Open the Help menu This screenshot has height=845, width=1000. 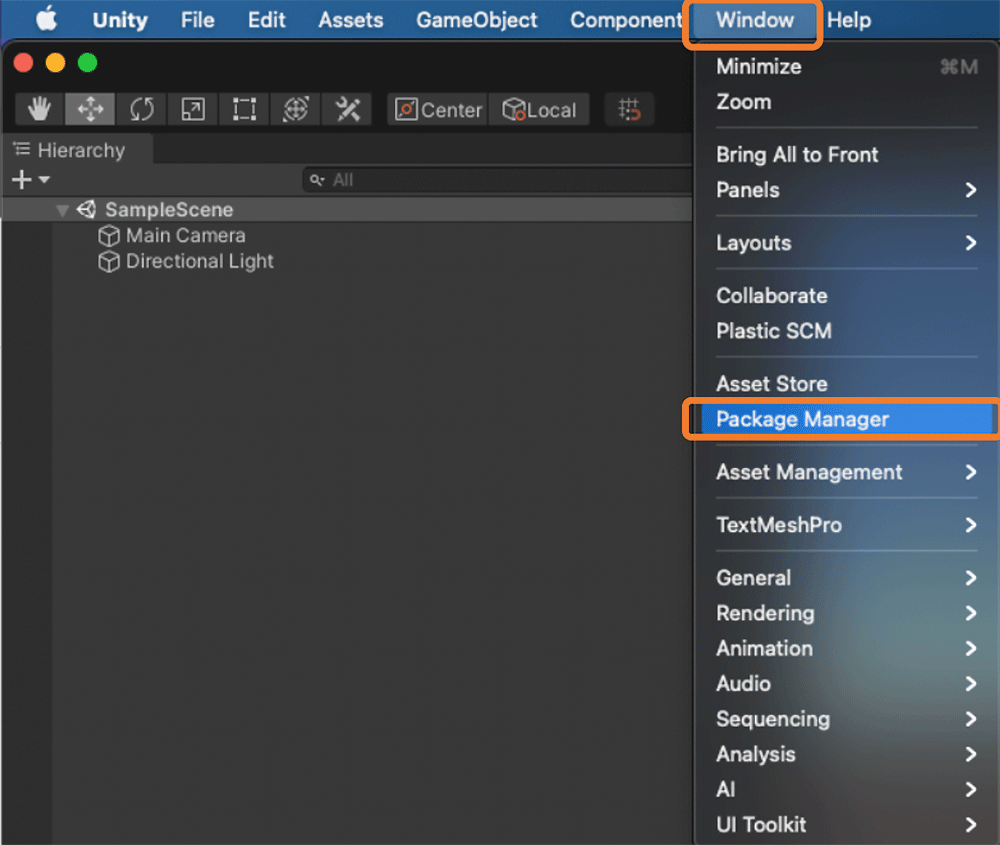pos(849,20)
